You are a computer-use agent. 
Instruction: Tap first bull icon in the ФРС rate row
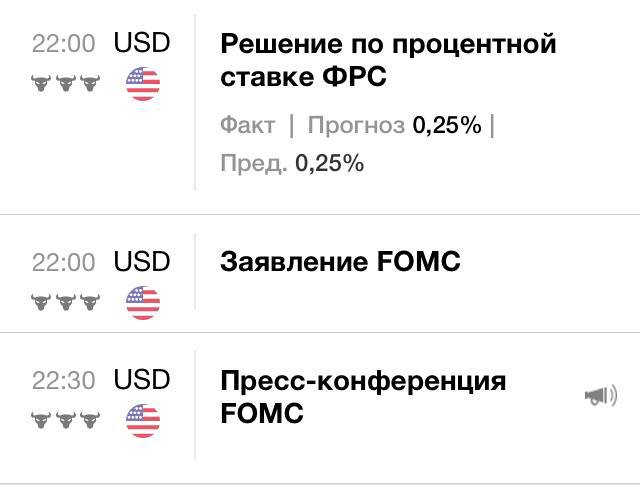(x=41, y=83)
